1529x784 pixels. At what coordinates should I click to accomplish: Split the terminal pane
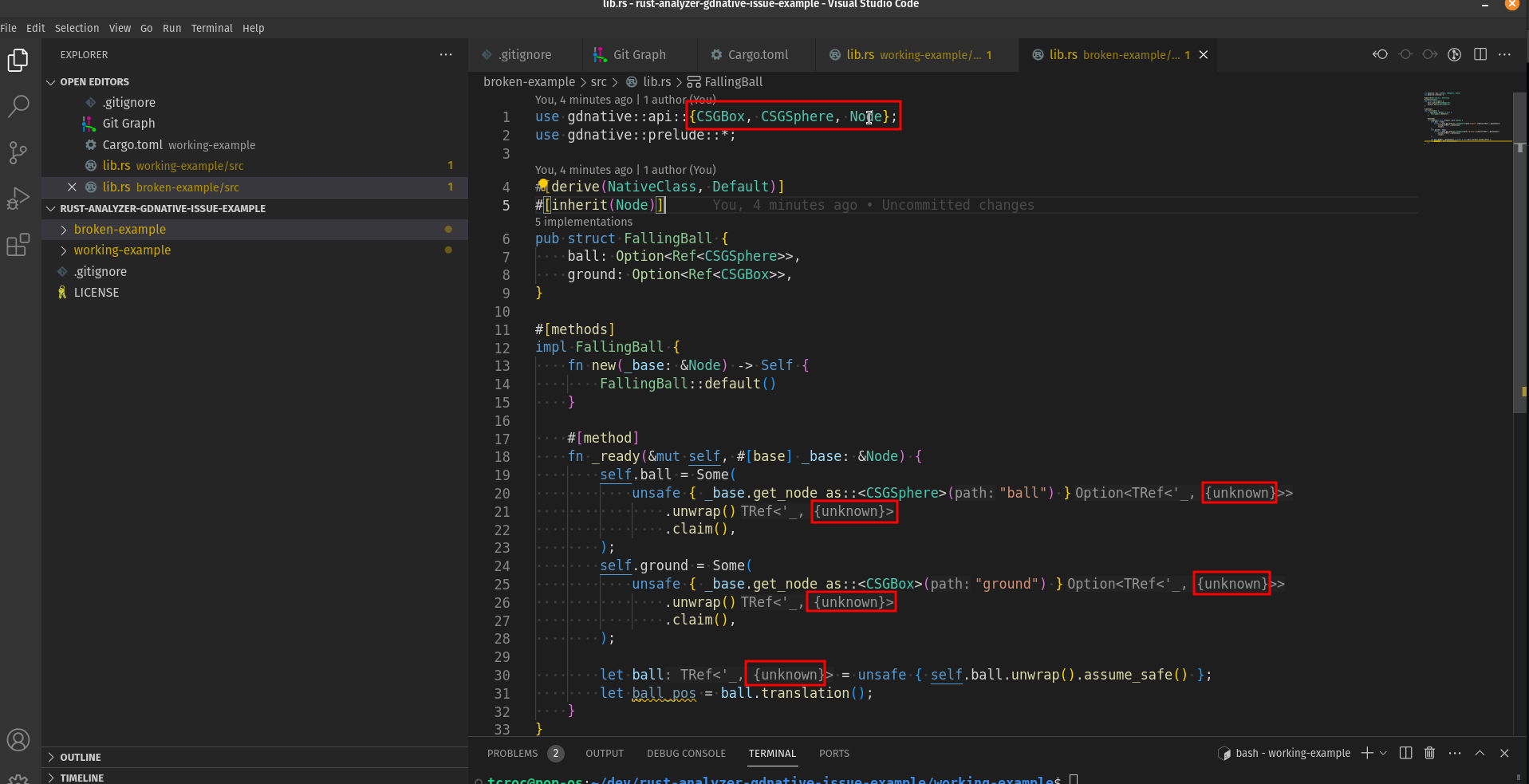[1404, 753]
